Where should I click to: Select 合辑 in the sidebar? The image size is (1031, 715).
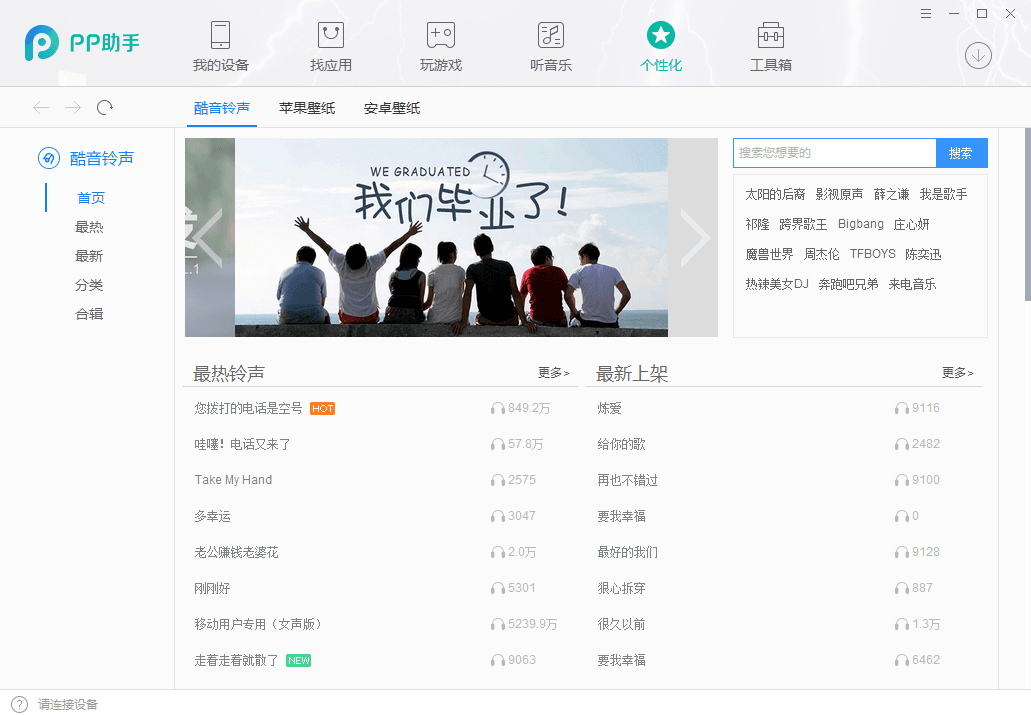[x=89, y=314]
